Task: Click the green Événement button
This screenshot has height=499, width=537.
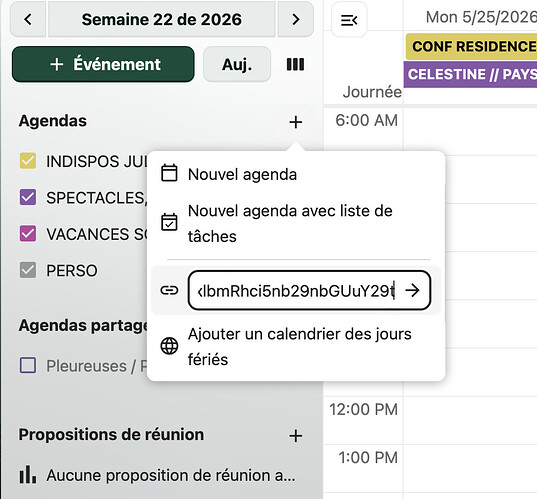Action: click(x=103, y=64)
